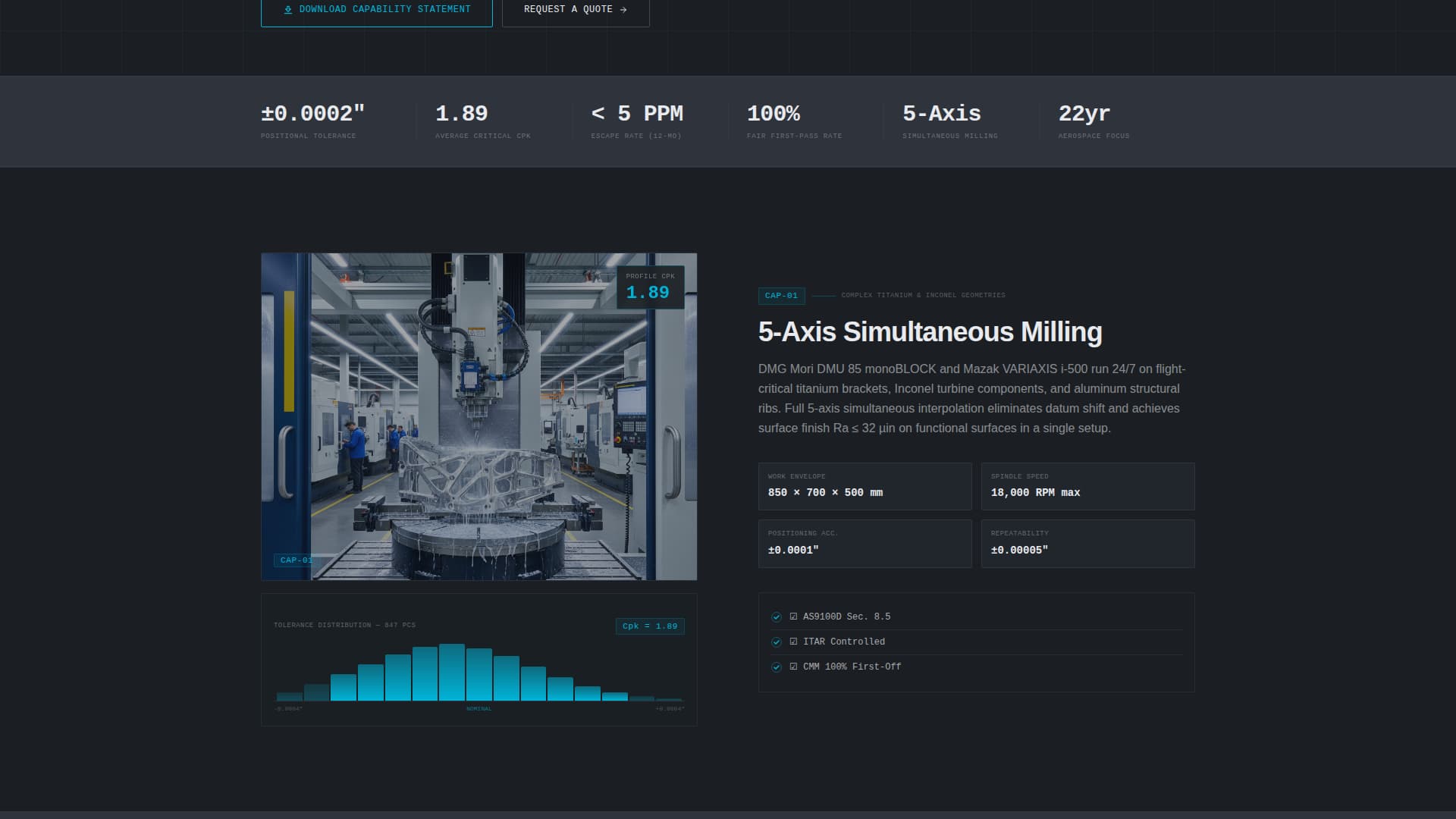1456x819 pixels.
Task: Toggle the AS9100D Sec. 8.5 checkbox
Action: click(x=794, y=617)
